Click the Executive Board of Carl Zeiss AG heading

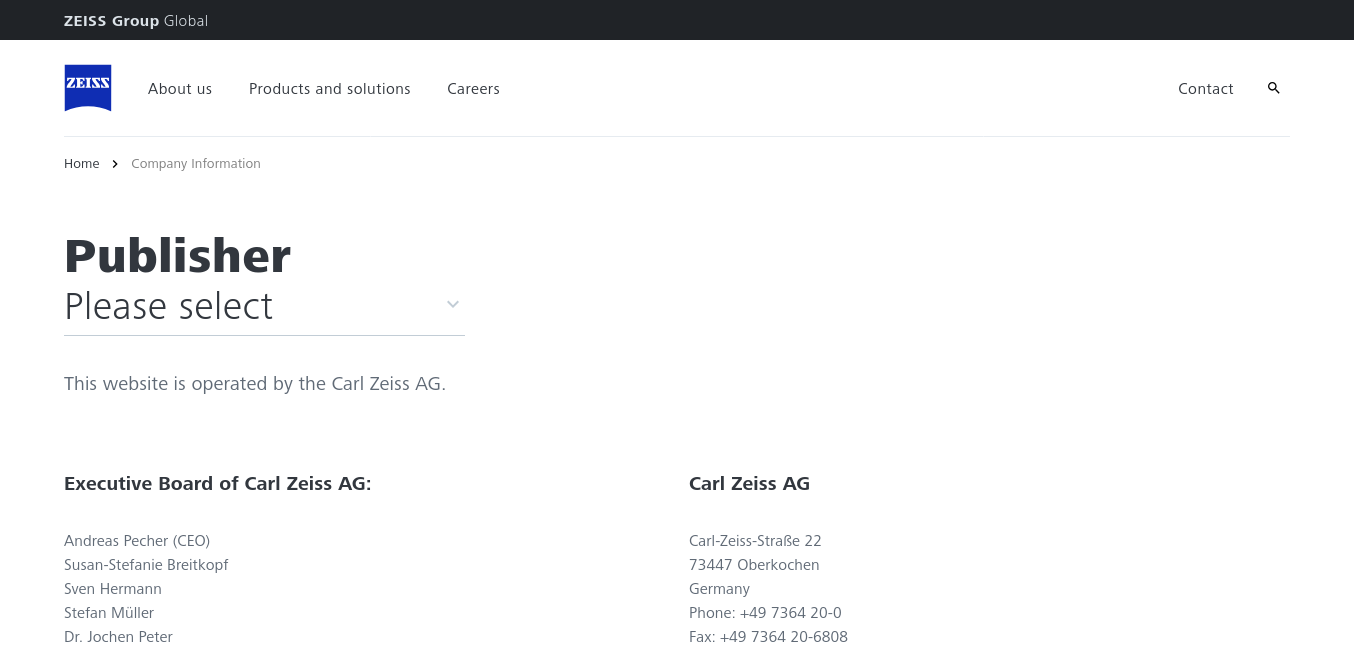tap(218, 484)
